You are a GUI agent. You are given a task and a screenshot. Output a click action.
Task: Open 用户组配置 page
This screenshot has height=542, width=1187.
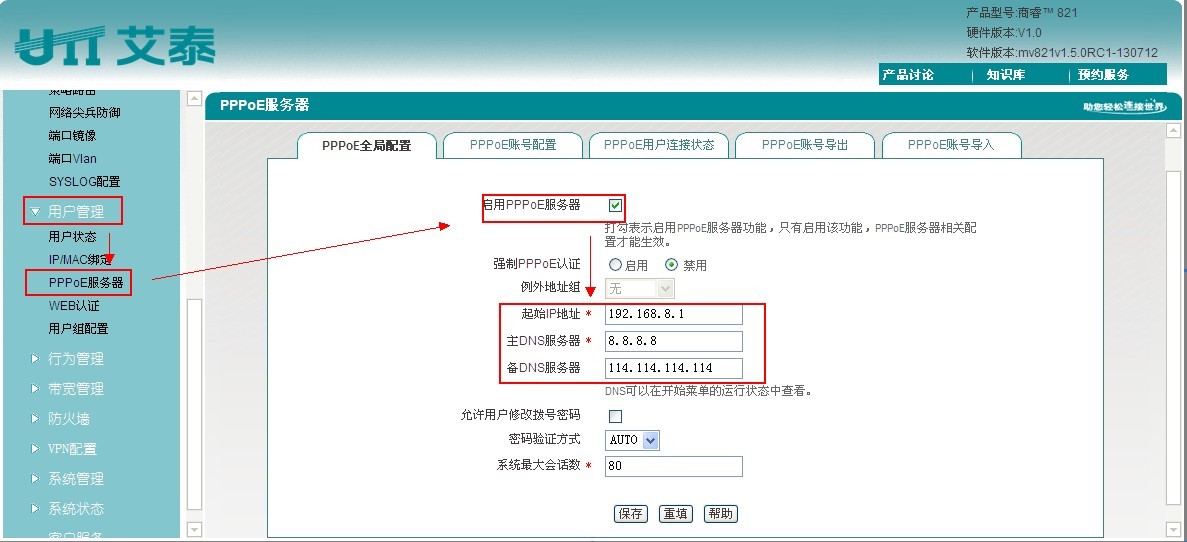(x=79, y=329)
